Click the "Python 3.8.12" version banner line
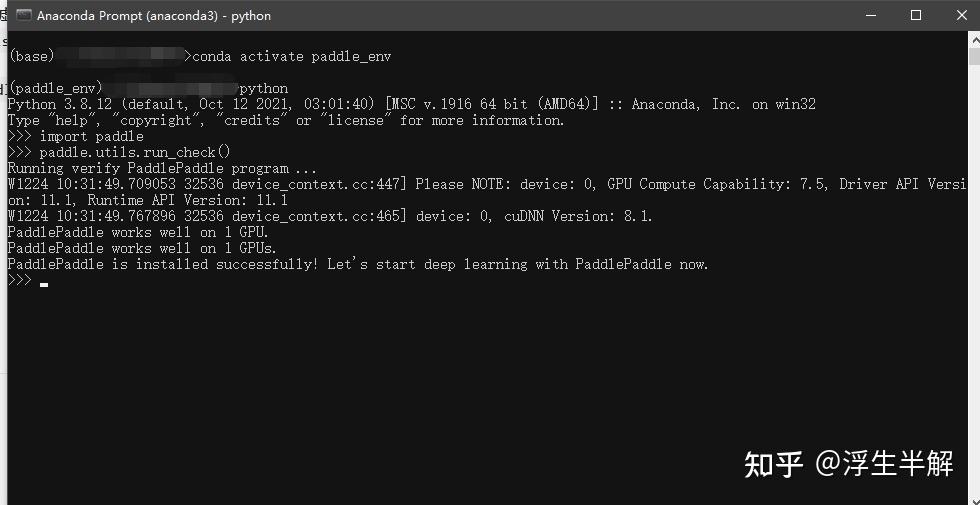 (412, 104)
